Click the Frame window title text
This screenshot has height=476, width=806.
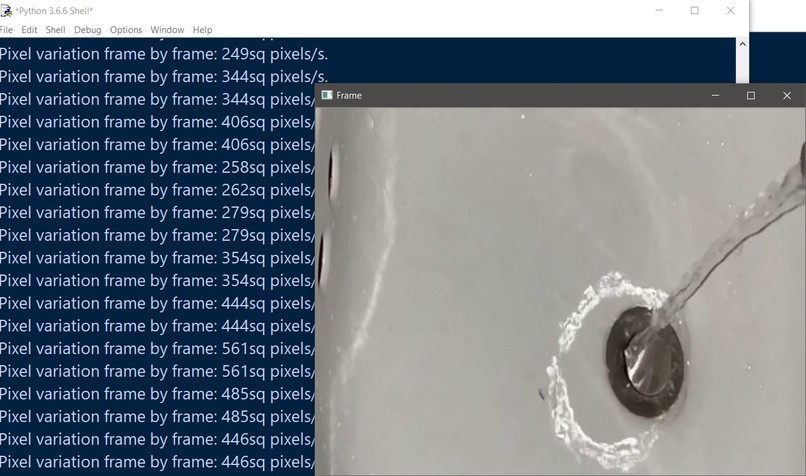349,96
